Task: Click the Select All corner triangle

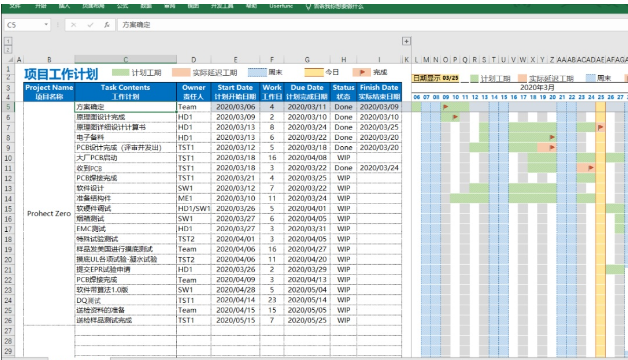Action: click(x=10, y=60)
